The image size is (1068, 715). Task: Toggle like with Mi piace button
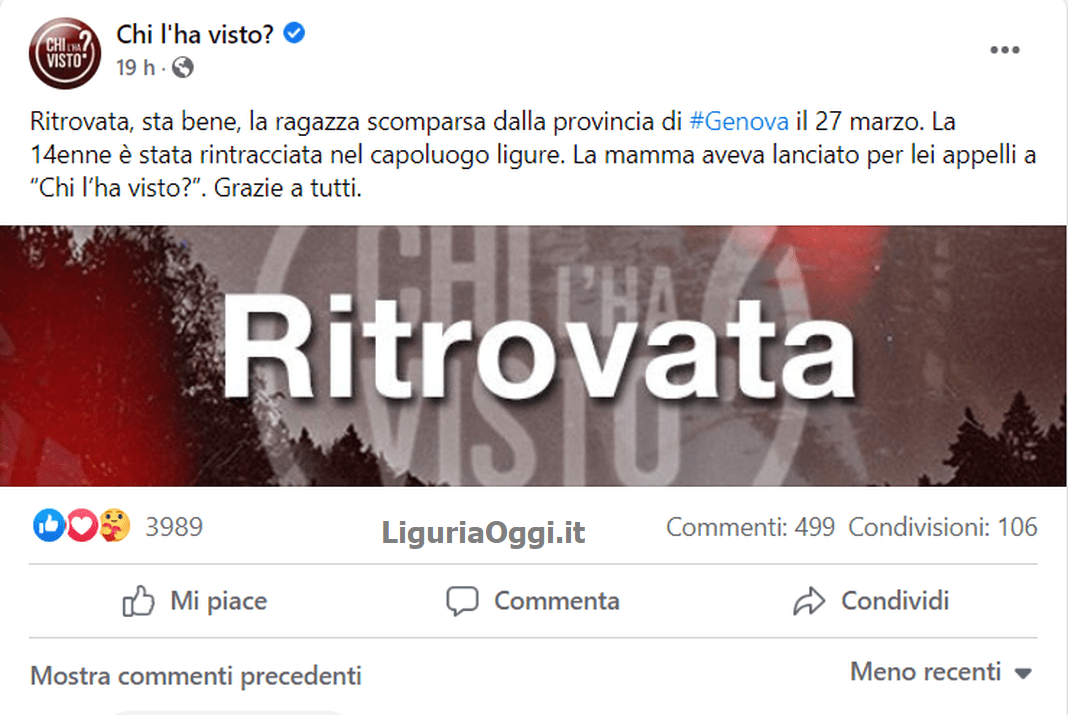click(x=195, y=601)
